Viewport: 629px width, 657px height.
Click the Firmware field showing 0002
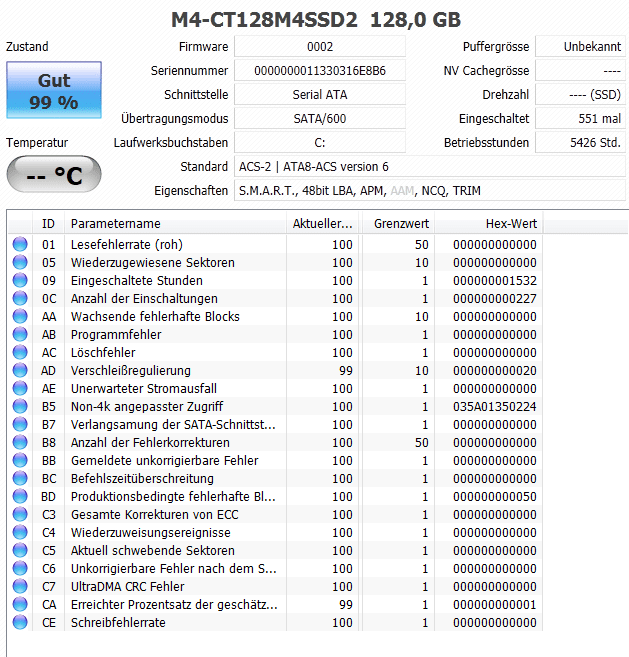click(320, 47)
